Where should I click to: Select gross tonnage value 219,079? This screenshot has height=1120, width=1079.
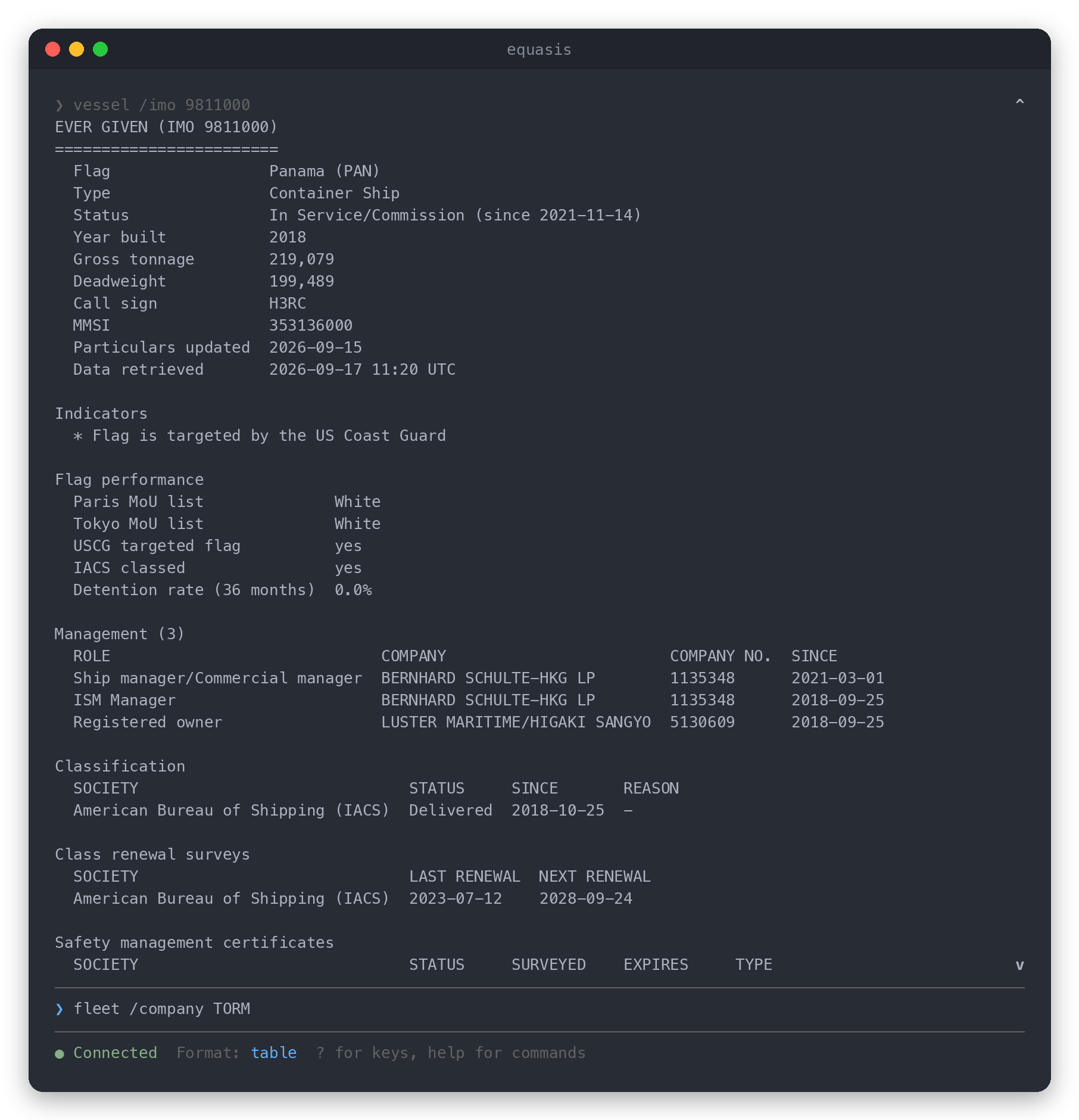point(301,259)
